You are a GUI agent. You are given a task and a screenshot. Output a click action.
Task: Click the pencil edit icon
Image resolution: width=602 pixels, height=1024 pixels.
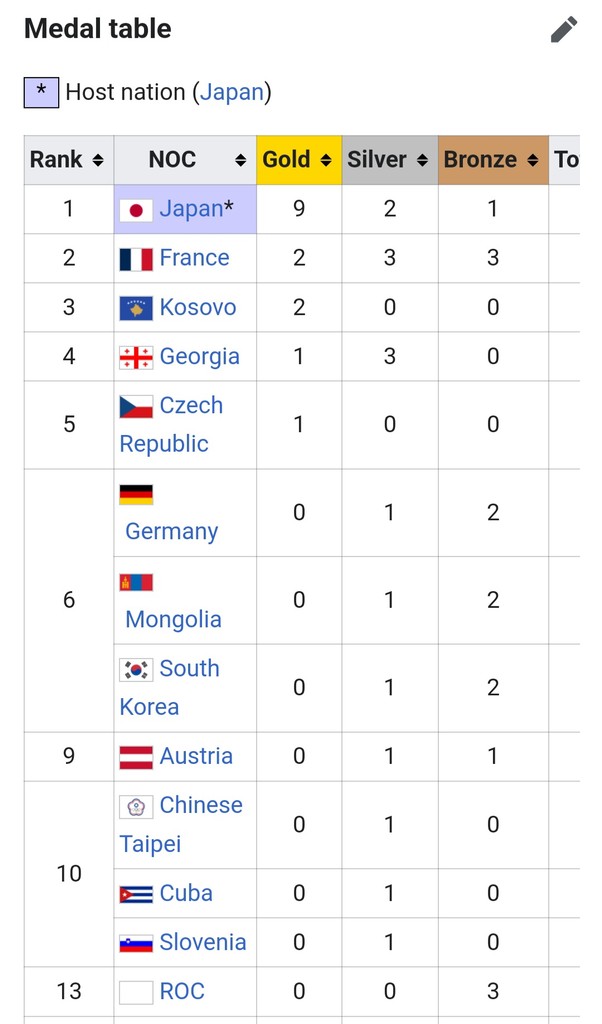pyautogui.click(x=564, y=30)
